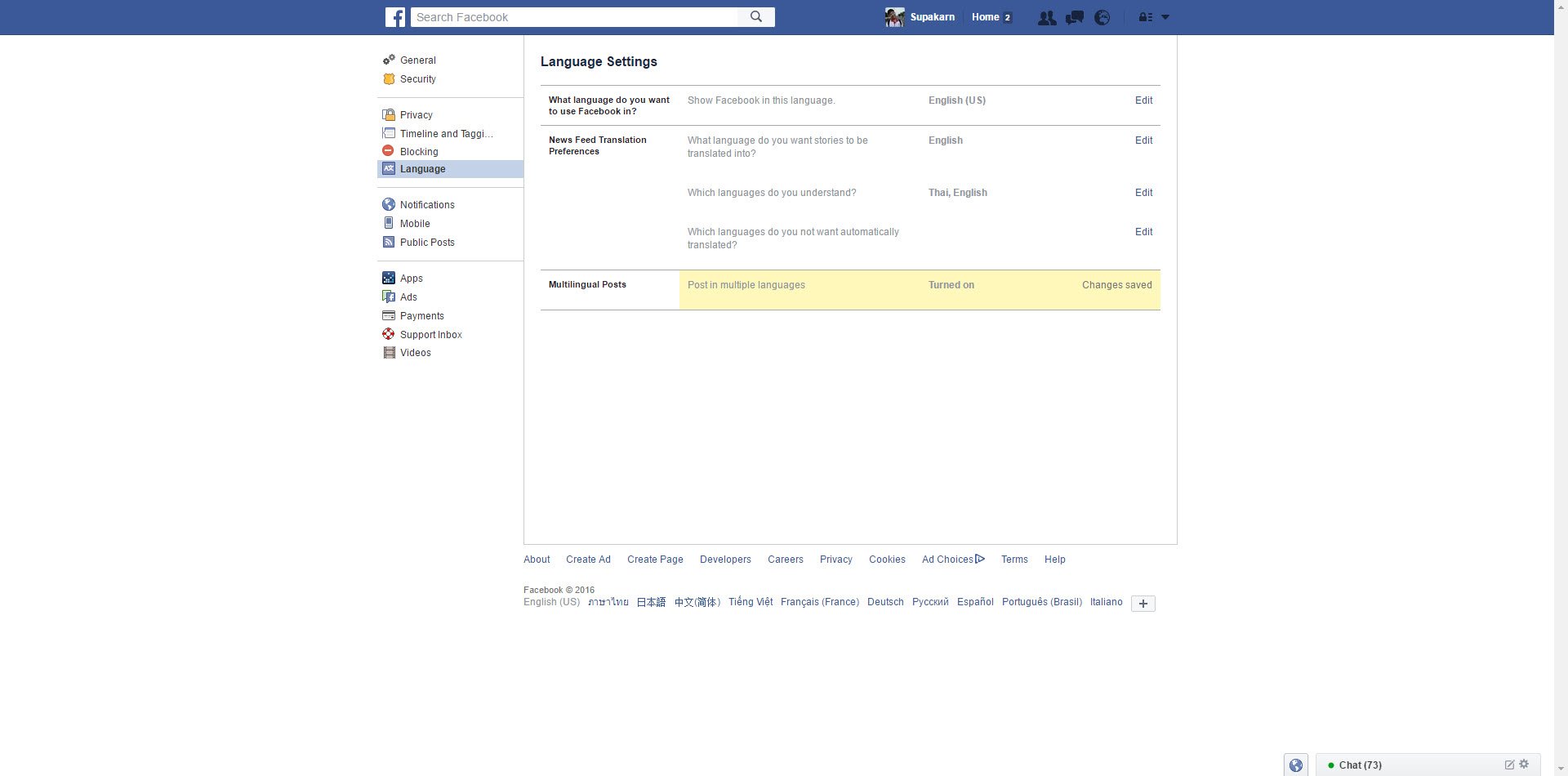Select Language settings tab

tap(450, 169)
